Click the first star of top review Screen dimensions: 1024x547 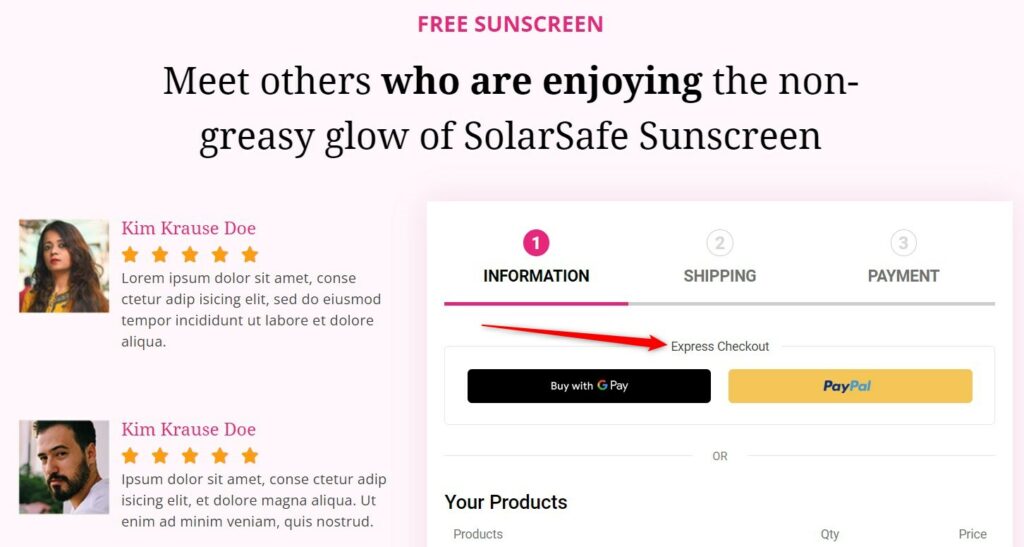pyautogui.click(x=130, y=254)
